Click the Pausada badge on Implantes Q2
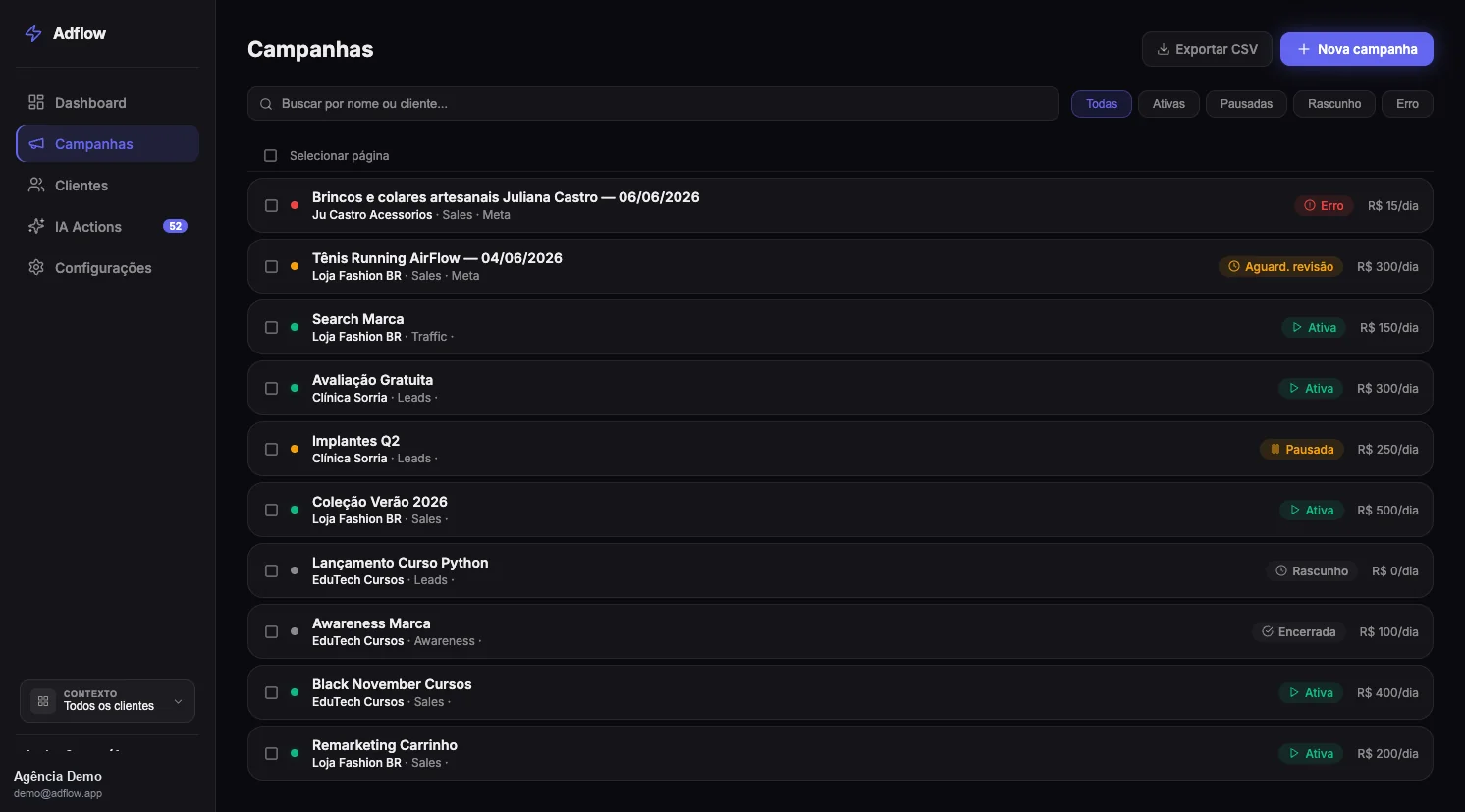Image resolution: width=1465 pixels, height=812 pixels. point(1302,449)
